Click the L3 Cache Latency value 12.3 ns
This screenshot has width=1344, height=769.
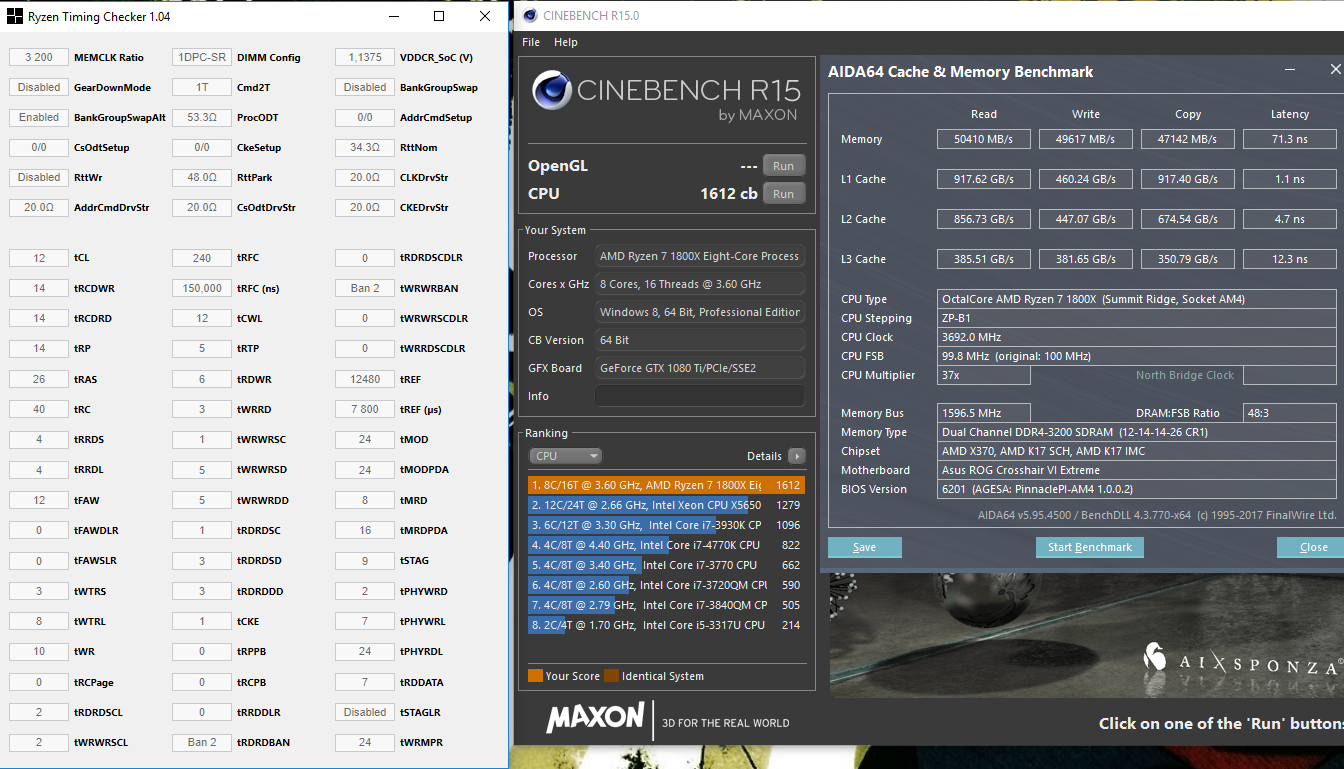tap(1289, 259)
